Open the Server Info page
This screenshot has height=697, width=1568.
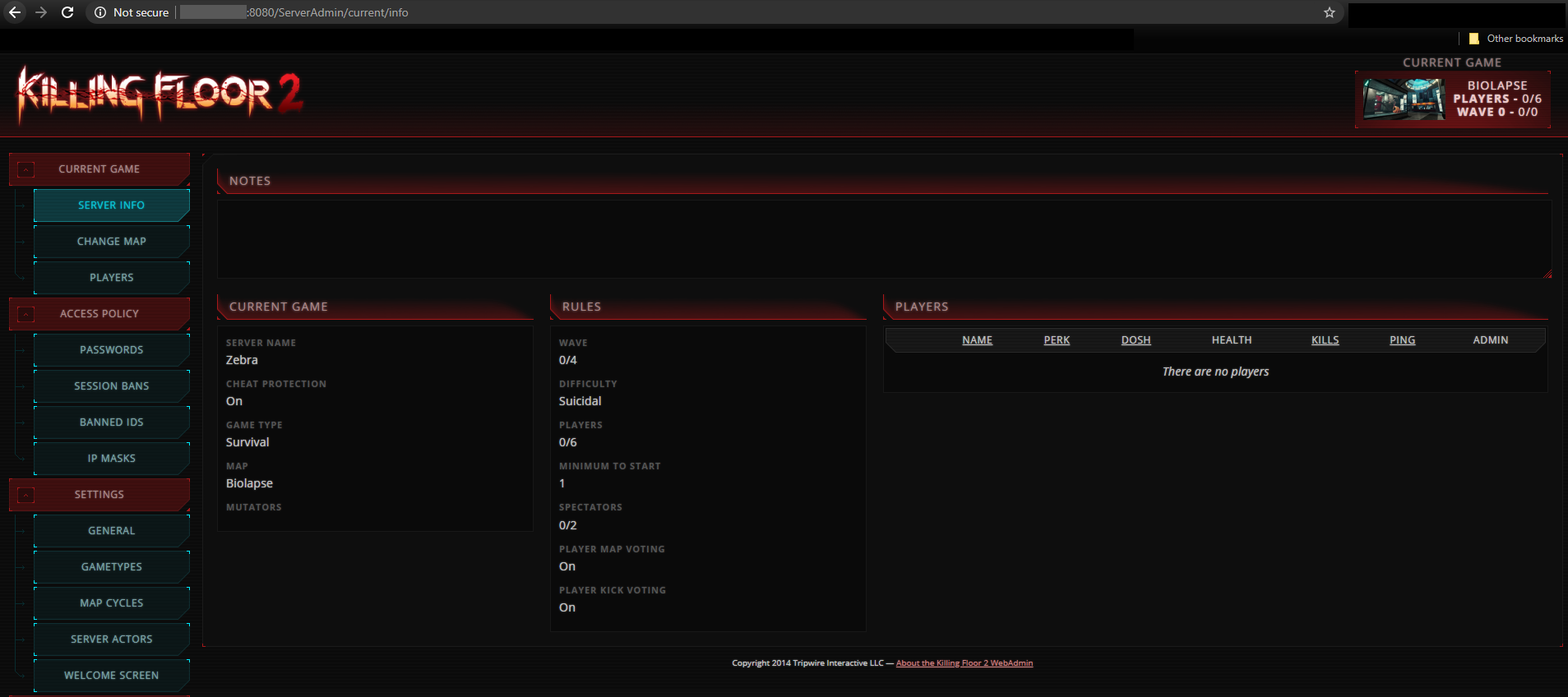[112, 205]
